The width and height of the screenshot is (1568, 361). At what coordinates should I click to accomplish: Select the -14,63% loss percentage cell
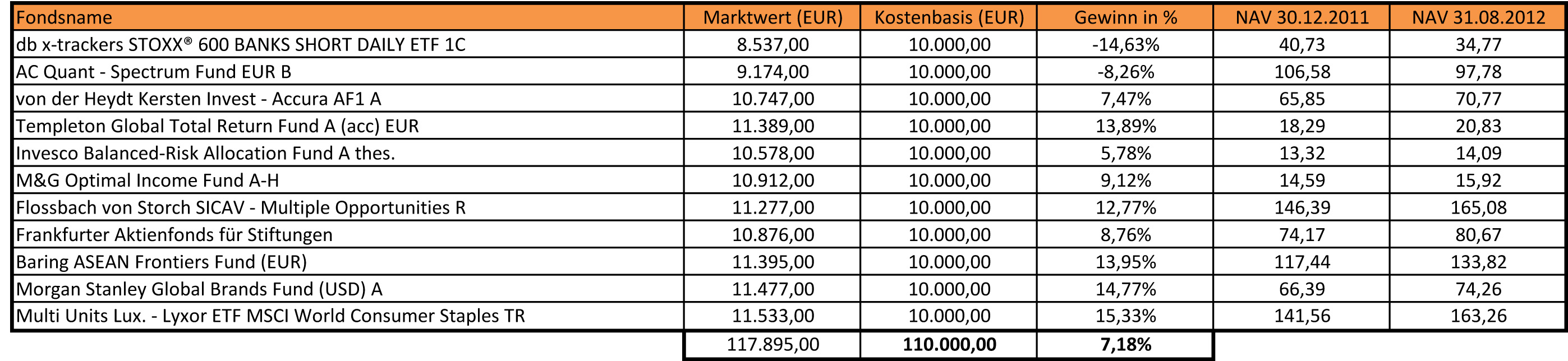1125,44
